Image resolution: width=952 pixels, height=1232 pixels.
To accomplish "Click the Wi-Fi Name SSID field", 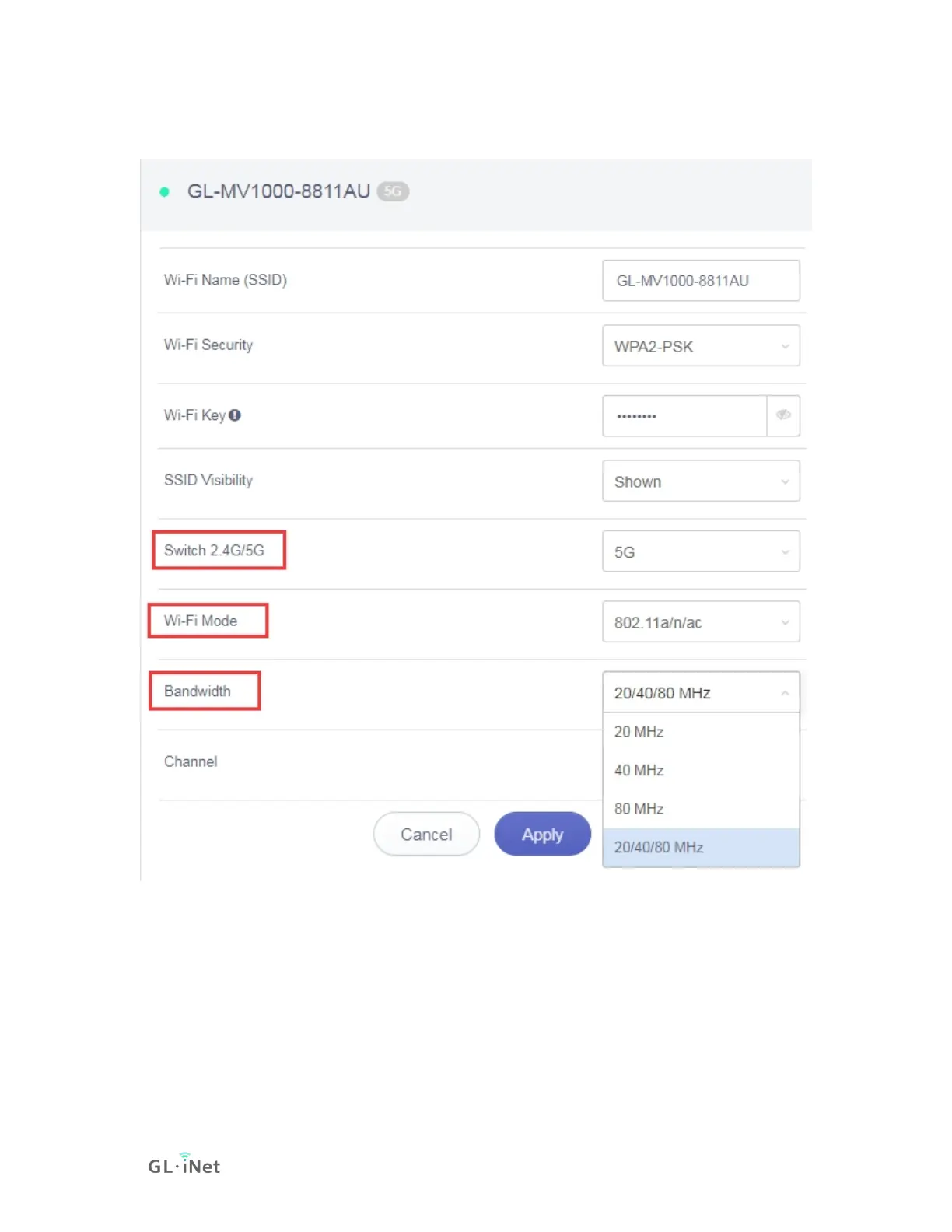I will click(701, 281).
